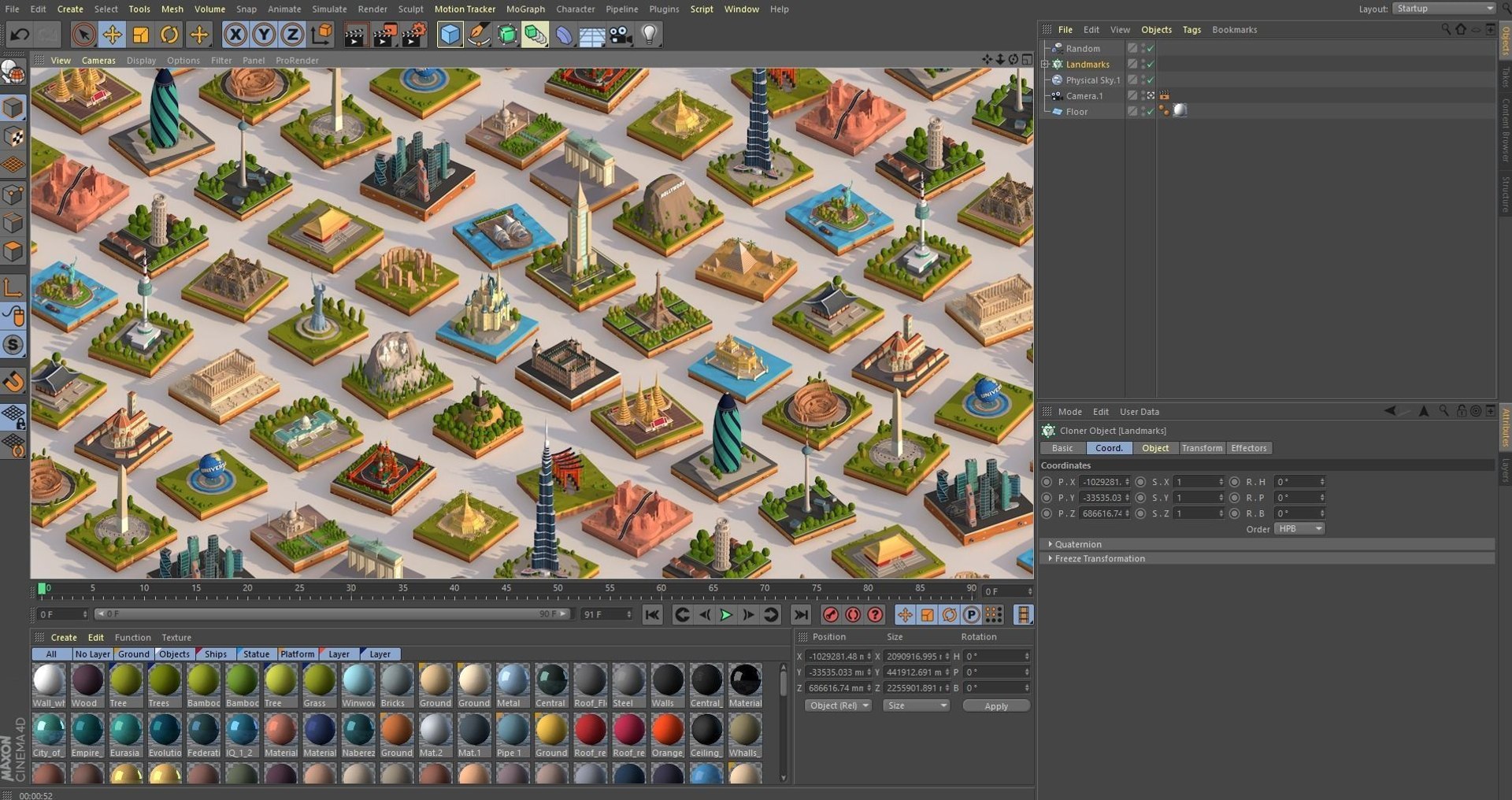The height and width of the screenshot is (800, 1512).
Task: Select the Wood material swatch
Action: [87, 685]
